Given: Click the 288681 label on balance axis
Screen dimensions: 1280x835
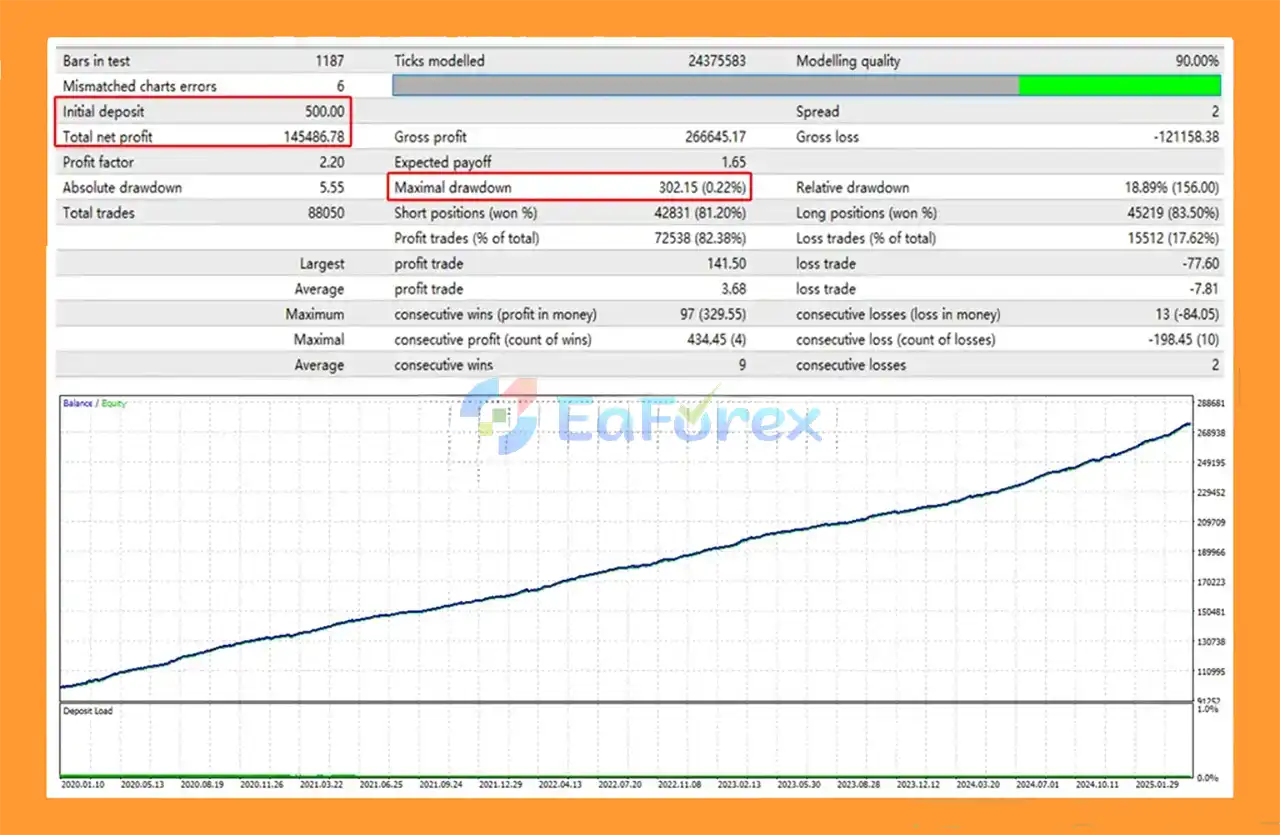Looking at the screenshot, I should tap(1212, 403).
